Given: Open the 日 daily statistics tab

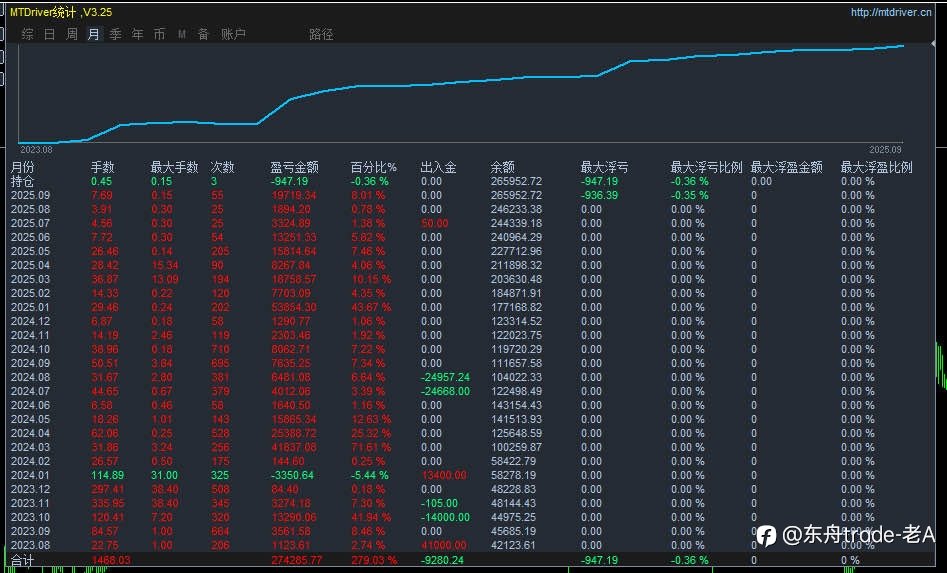Looking at the screenshot, I should point(50,34).
